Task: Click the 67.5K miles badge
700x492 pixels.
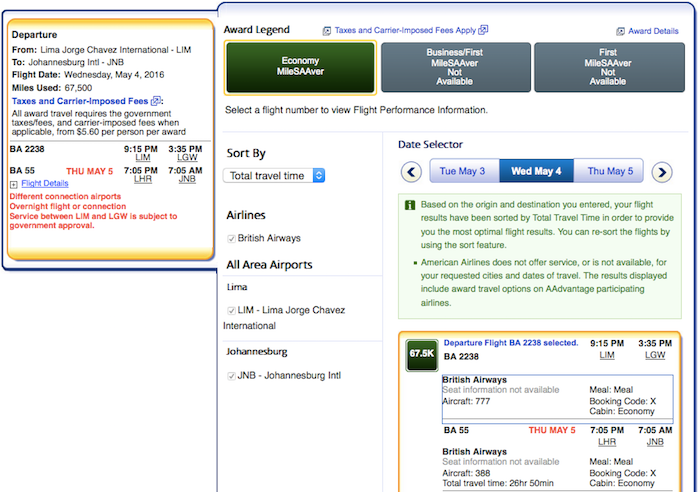Action: (x=422, y=354)
